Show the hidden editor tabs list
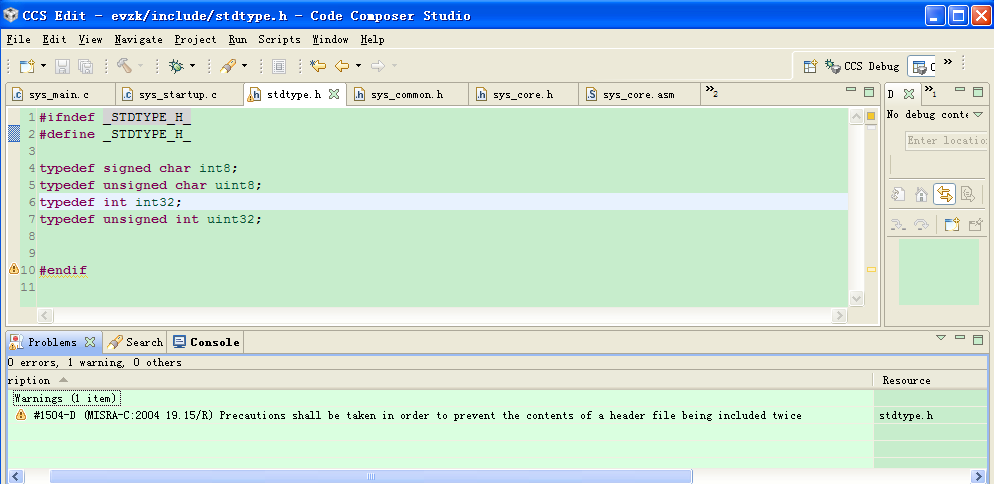The image size is (994, 484). (x=711, y=91)
